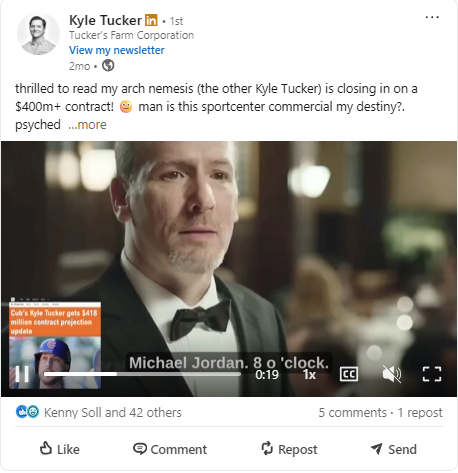Screen dimensions: 458x473
Task: Enter fullscreen video mode
Action: 432,374
